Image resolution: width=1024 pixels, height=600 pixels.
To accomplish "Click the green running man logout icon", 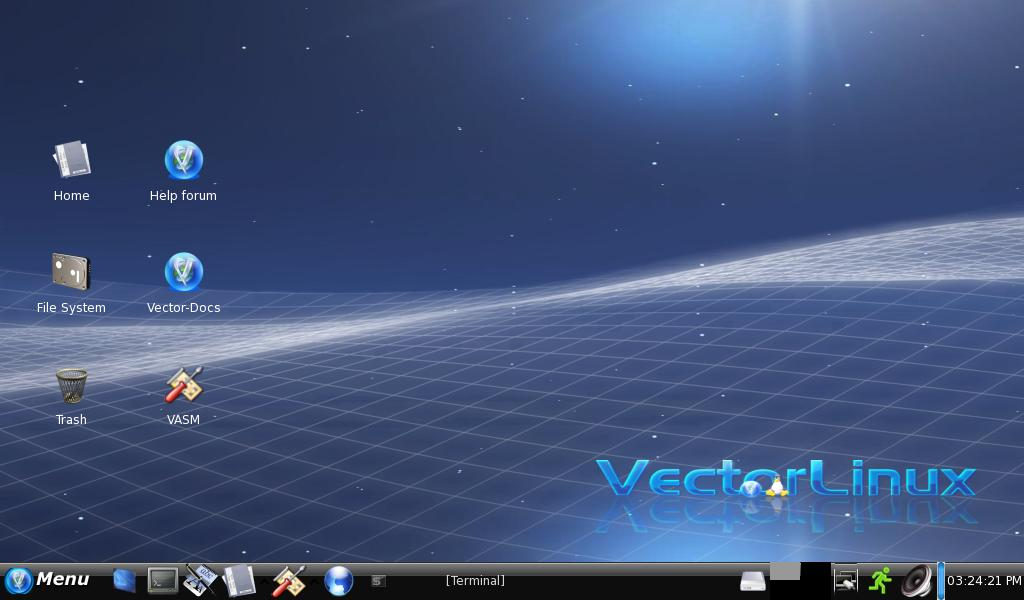I will 880,580.
